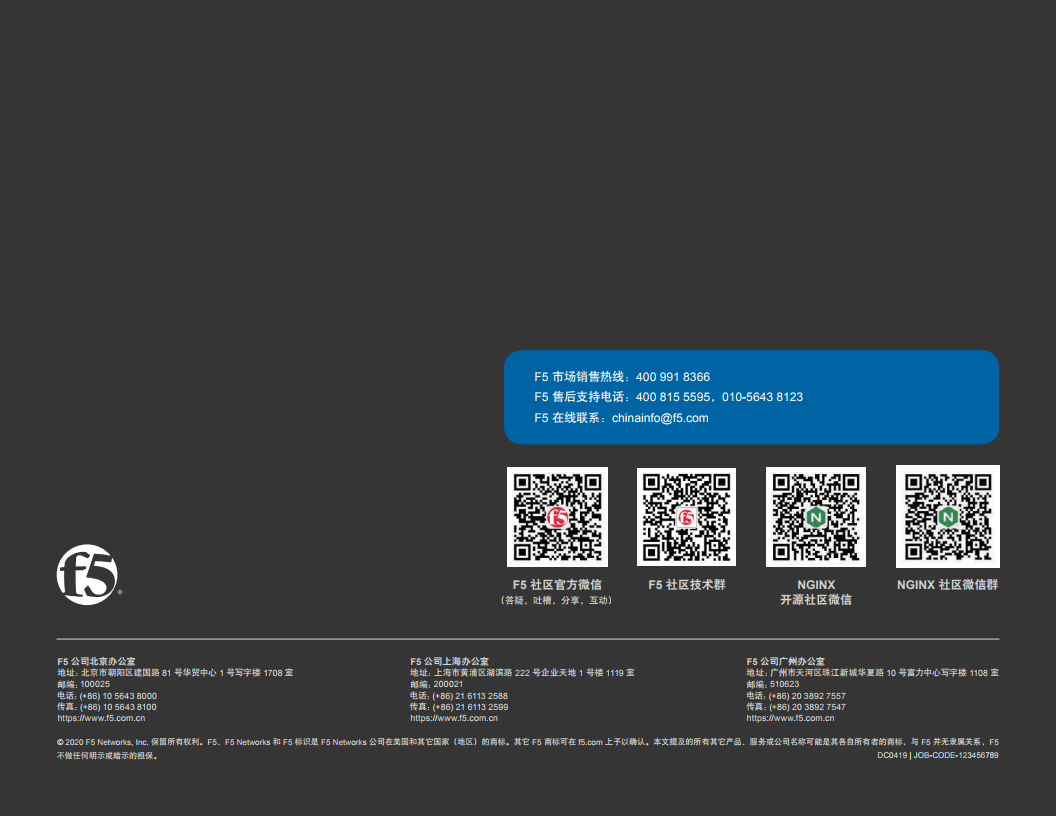Click the white F5 logo
The image size is (1056, 816).
click(x=87, y=576)
